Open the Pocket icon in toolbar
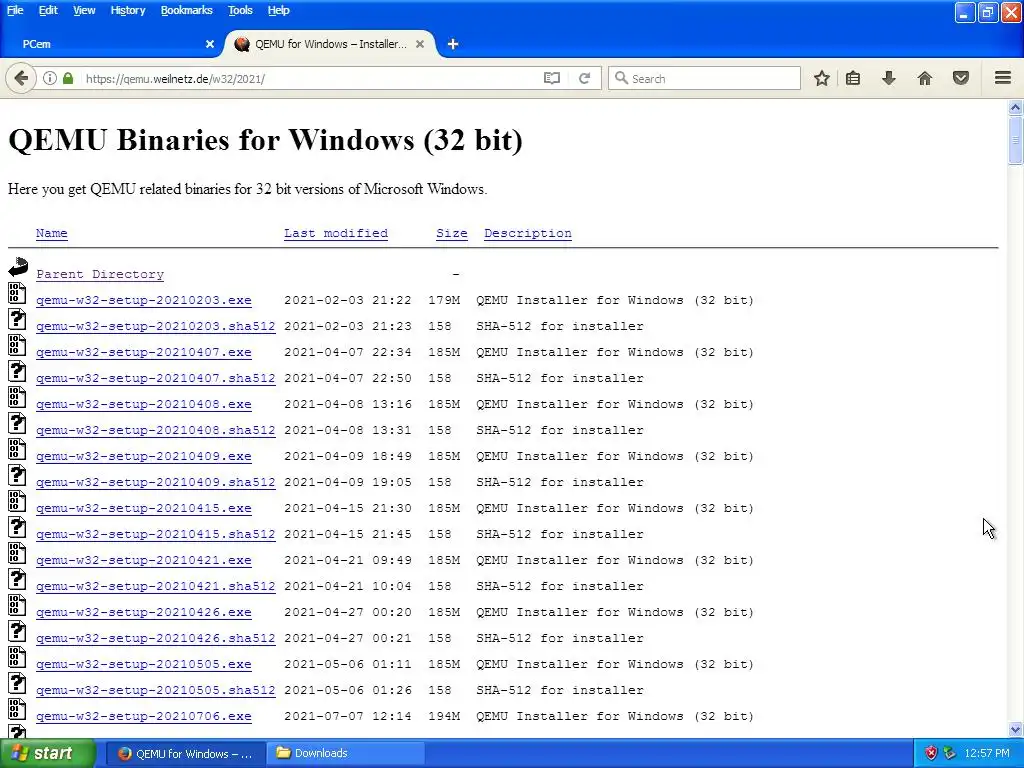The height and width of the screenshot is (768, 1024). pos(961,78)
